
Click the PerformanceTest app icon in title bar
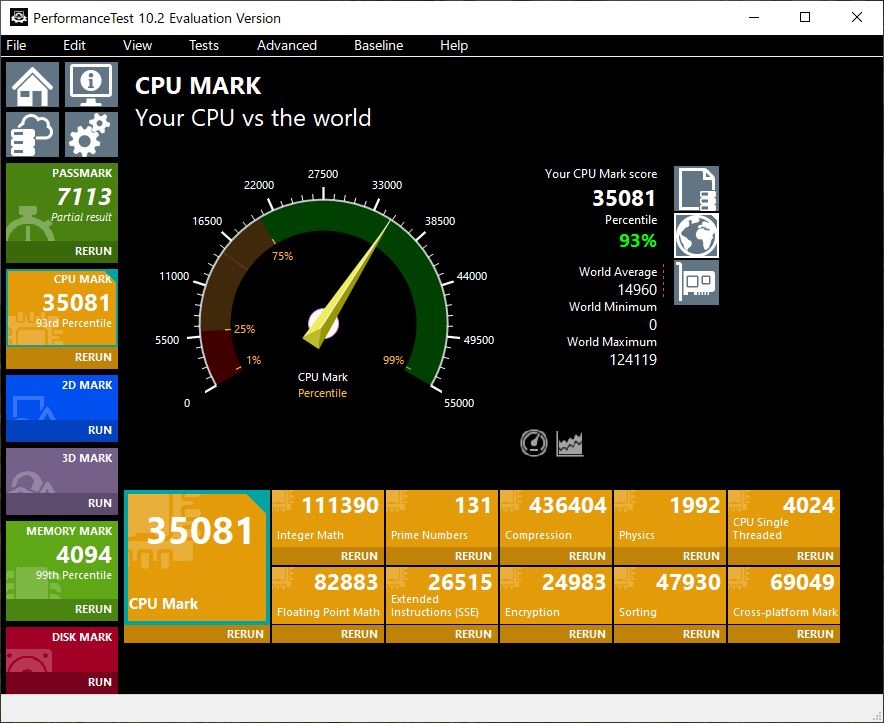(19, 17)
